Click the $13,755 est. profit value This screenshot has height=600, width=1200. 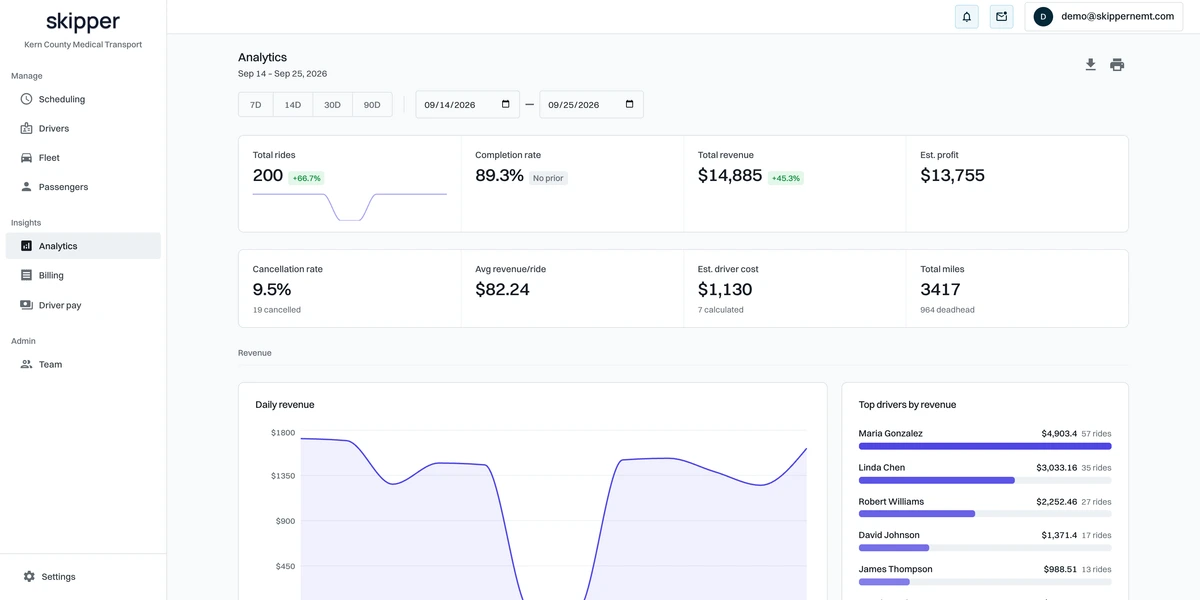[x=952, y=176]
